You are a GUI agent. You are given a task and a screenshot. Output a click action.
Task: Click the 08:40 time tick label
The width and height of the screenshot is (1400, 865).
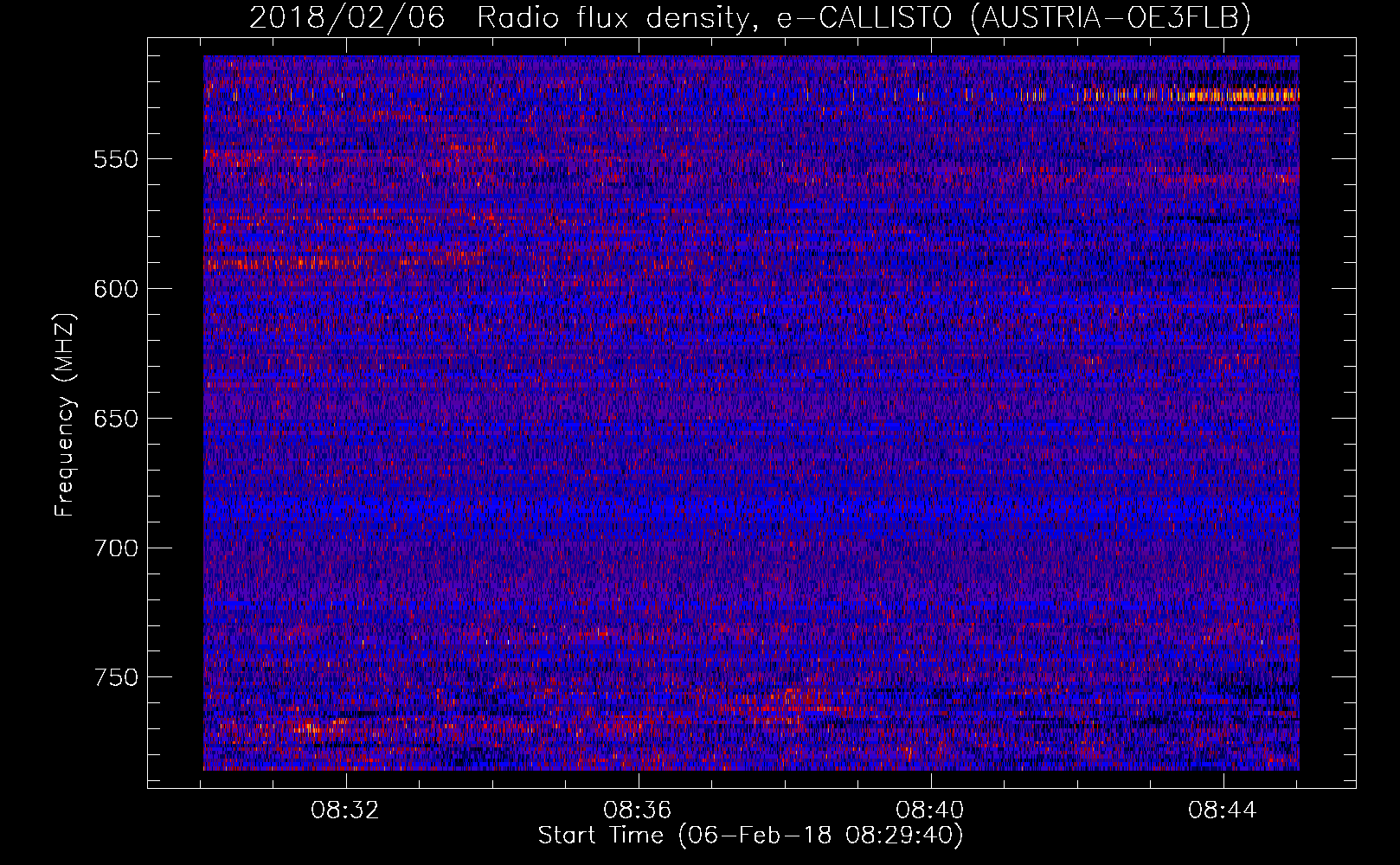point(930,811)
